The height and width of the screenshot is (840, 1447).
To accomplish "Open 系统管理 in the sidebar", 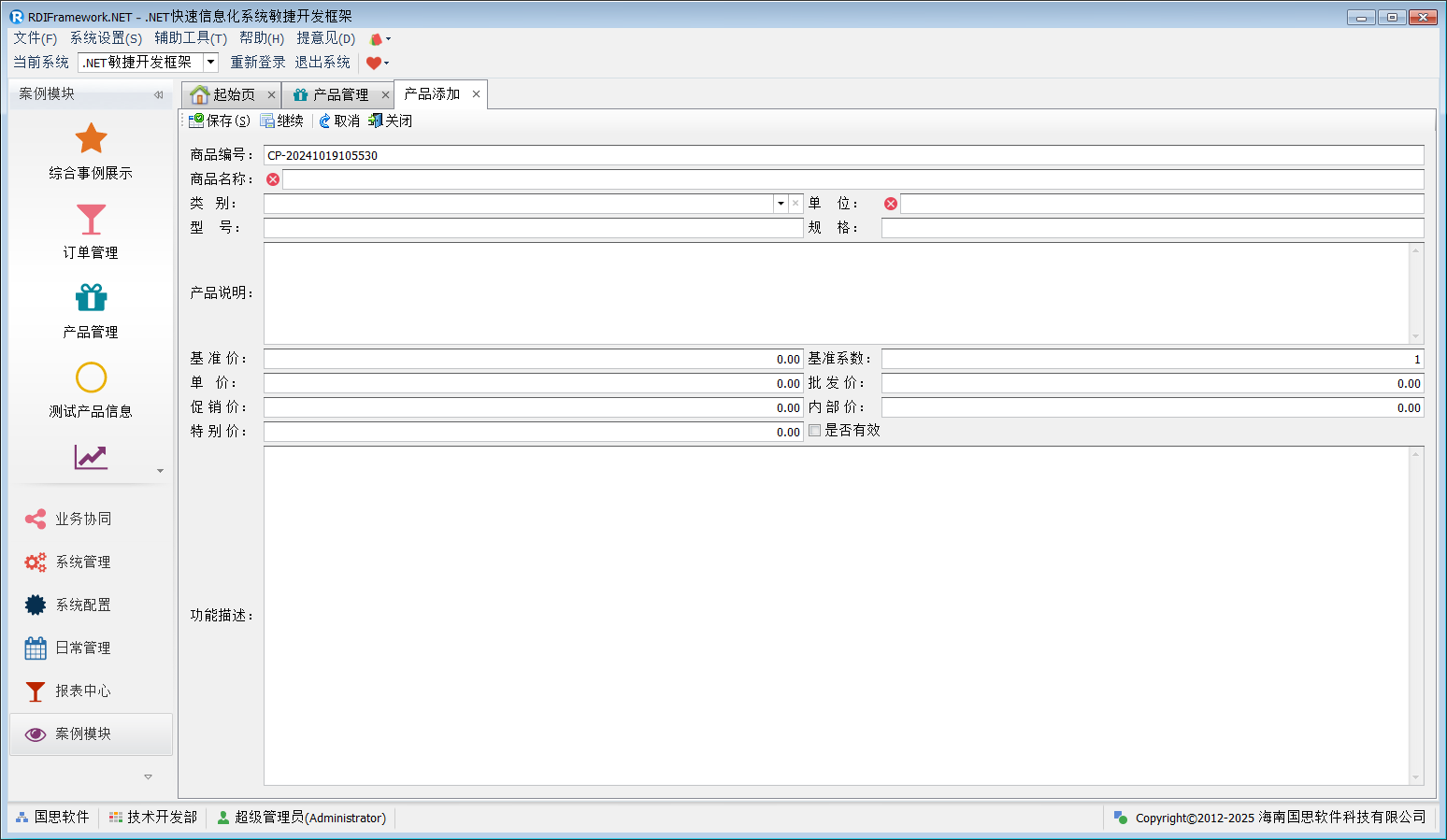I will pyautogui.click(x=82, y=562).
